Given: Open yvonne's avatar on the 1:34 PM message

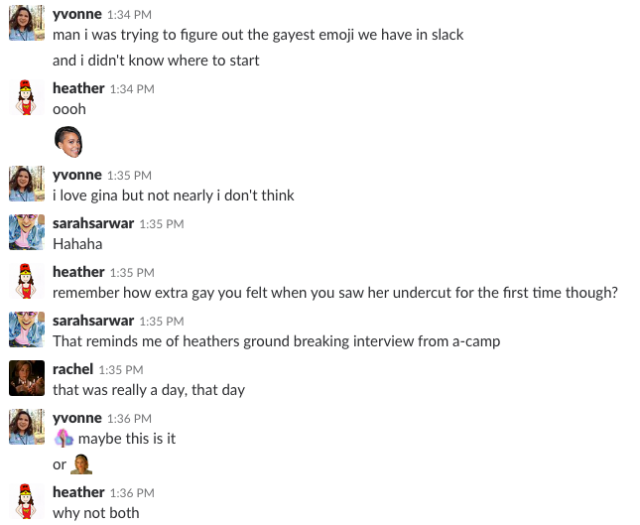Looking at the screenshot, I should (27, 23).
